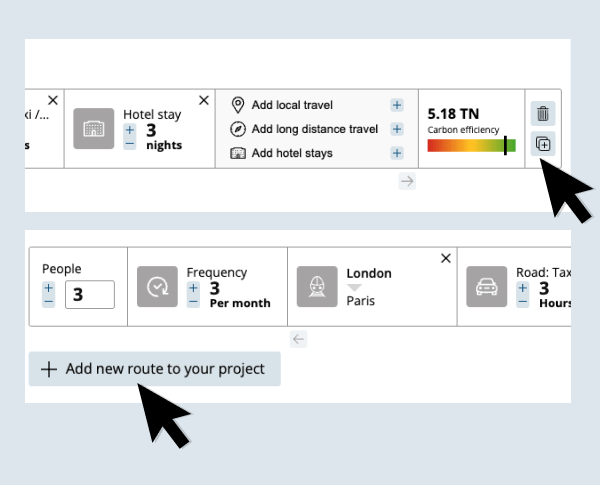Click the People number input field
Screen dimensions: 600x485
coord(89,295)
